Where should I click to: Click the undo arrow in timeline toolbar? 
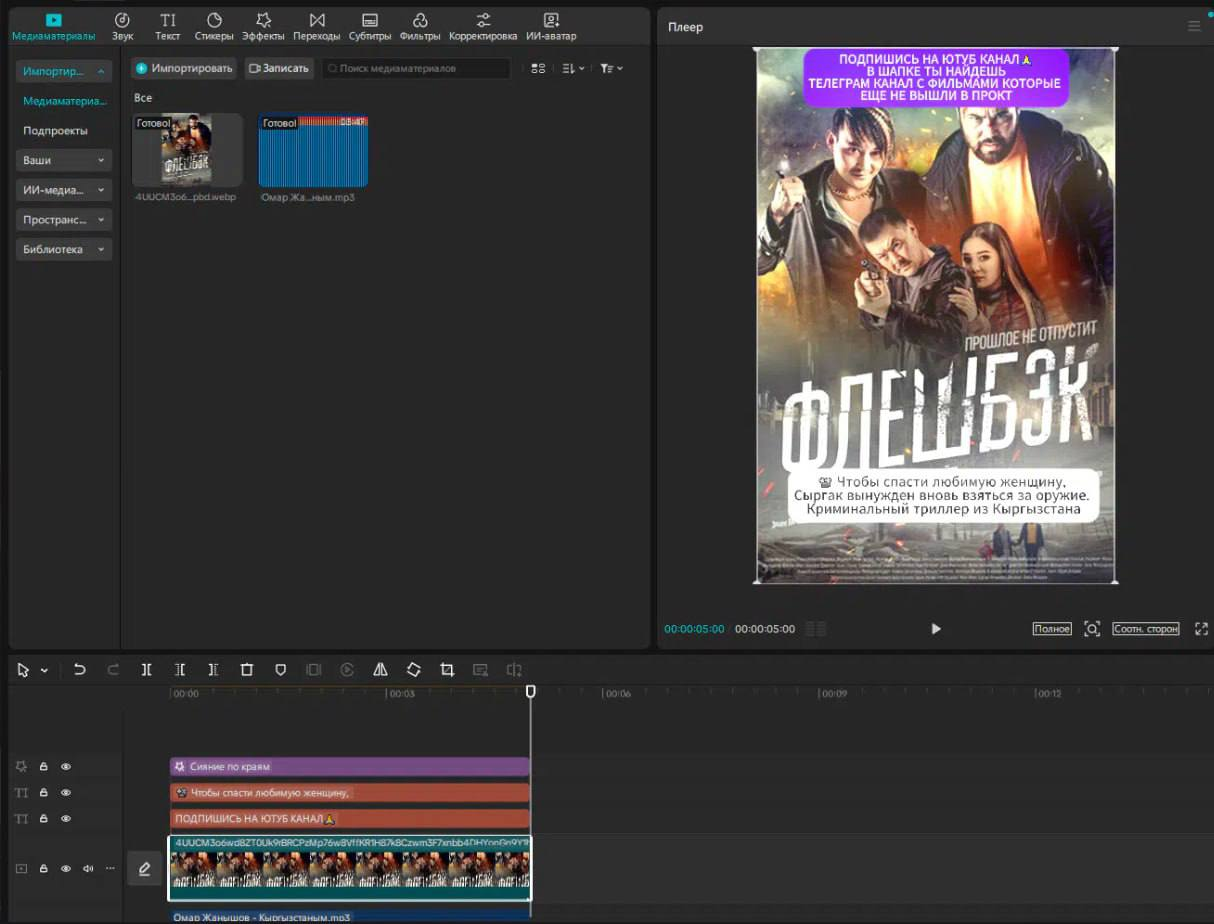(x=80, y=670)
